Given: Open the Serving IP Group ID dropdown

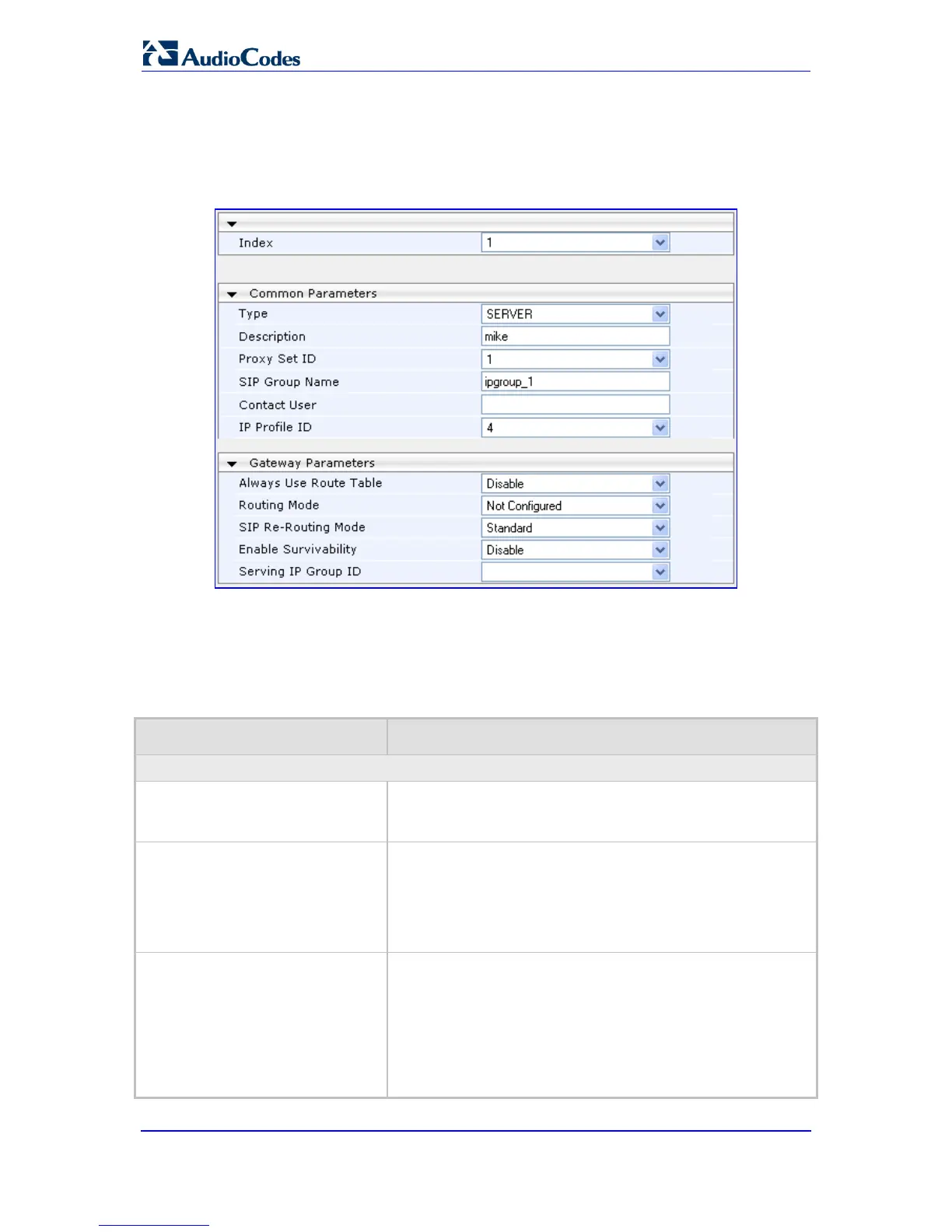Looking at the screenshot, I should [575, 572].
